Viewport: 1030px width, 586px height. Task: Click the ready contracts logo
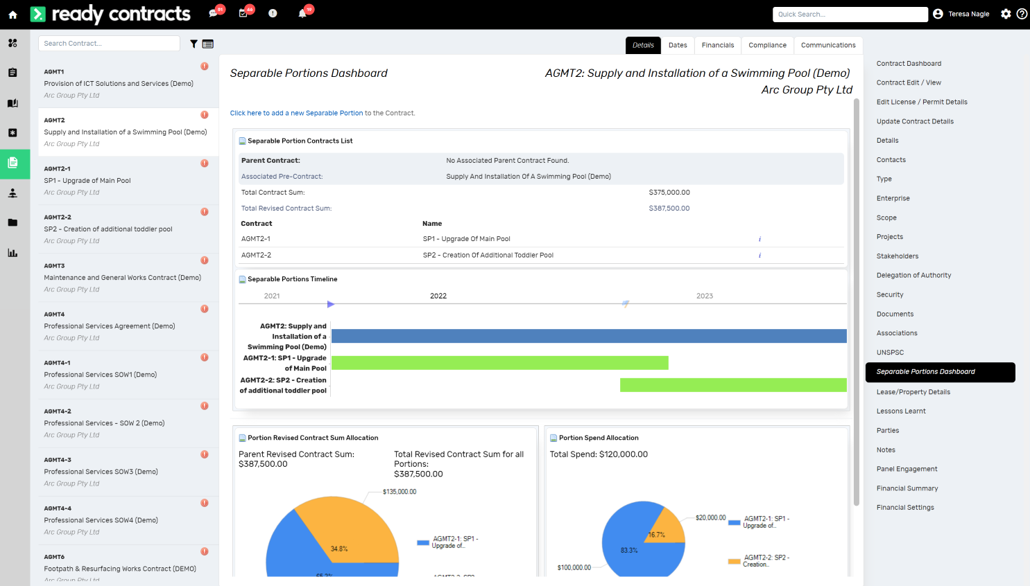pos(111,14)
